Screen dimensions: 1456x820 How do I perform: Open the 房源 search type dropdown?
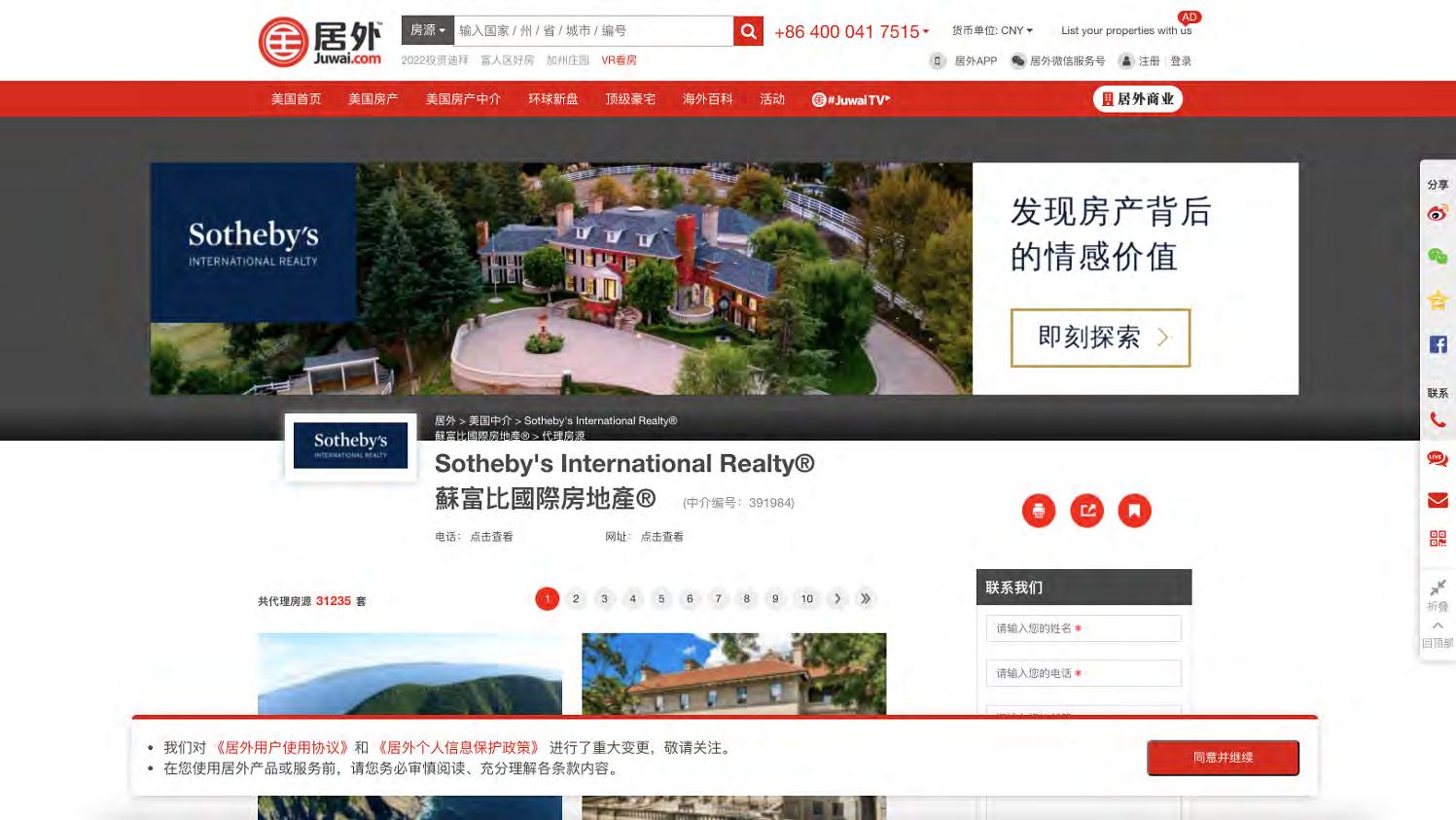(x=428, y=30)
